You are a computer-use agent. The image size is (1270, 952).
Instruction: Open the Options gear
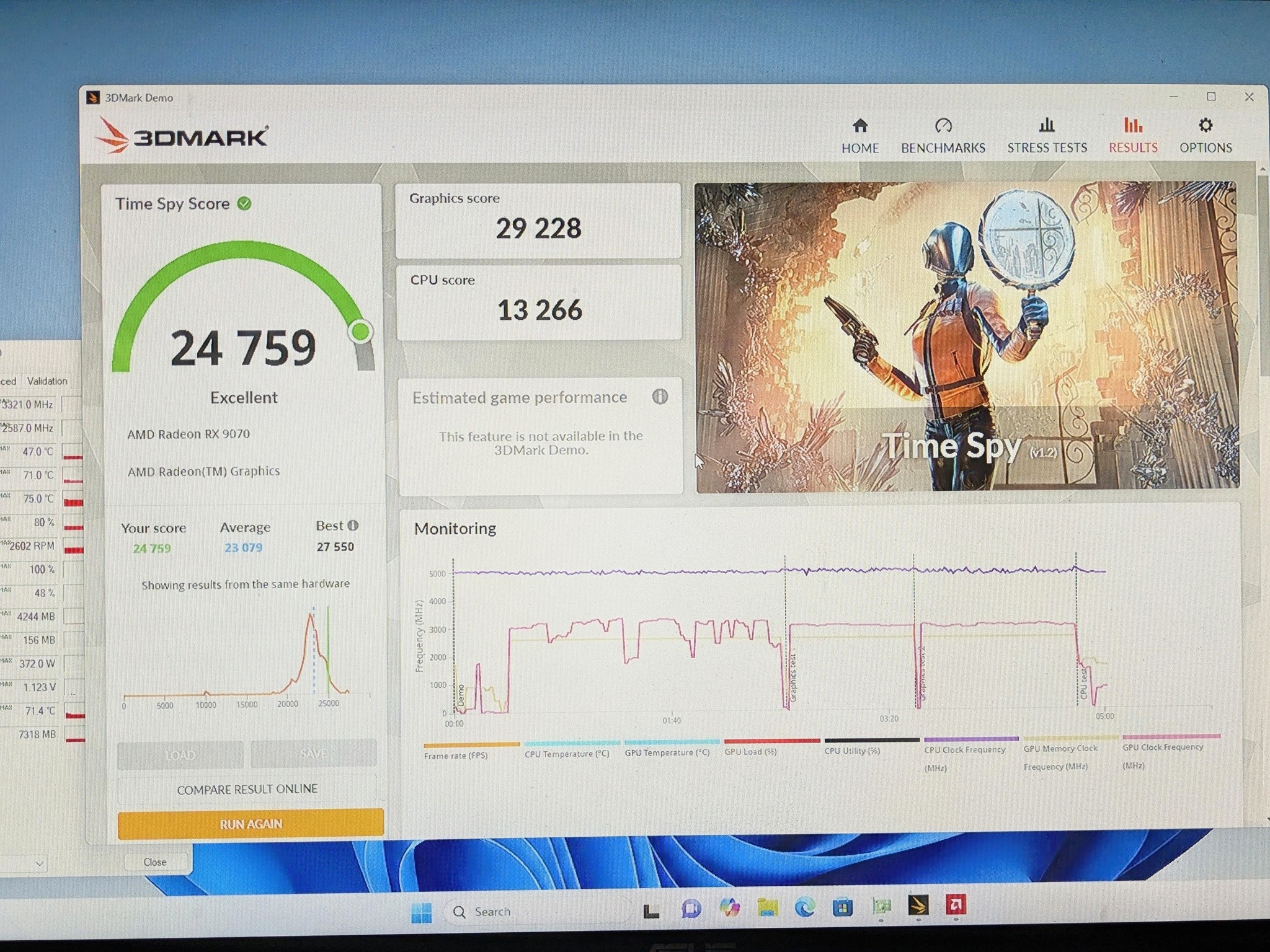(x=1206, y=136)
